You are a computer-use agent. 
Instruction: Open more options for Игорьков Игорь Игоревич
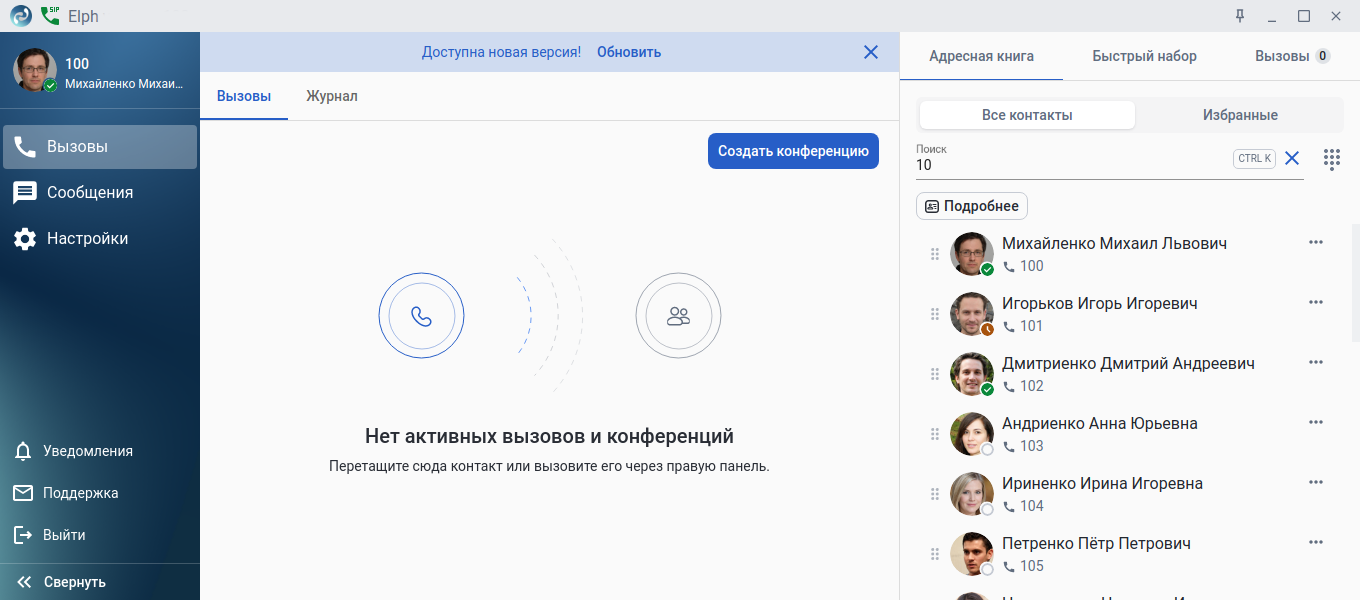(x=1316, y=302)
